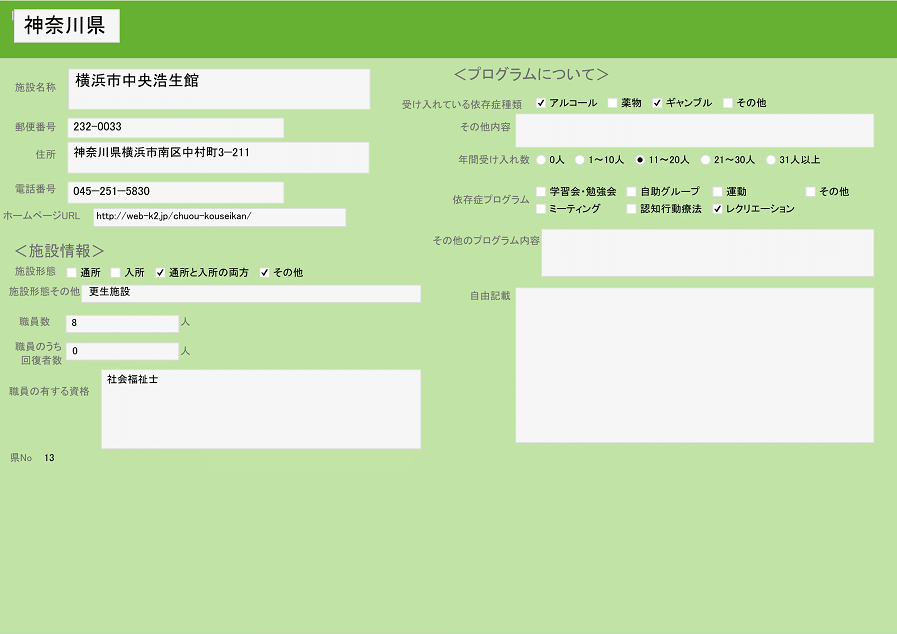Toggle the 通所 facility type checkbox
This screenshot has width=897, height=634.
coord(71,273)
